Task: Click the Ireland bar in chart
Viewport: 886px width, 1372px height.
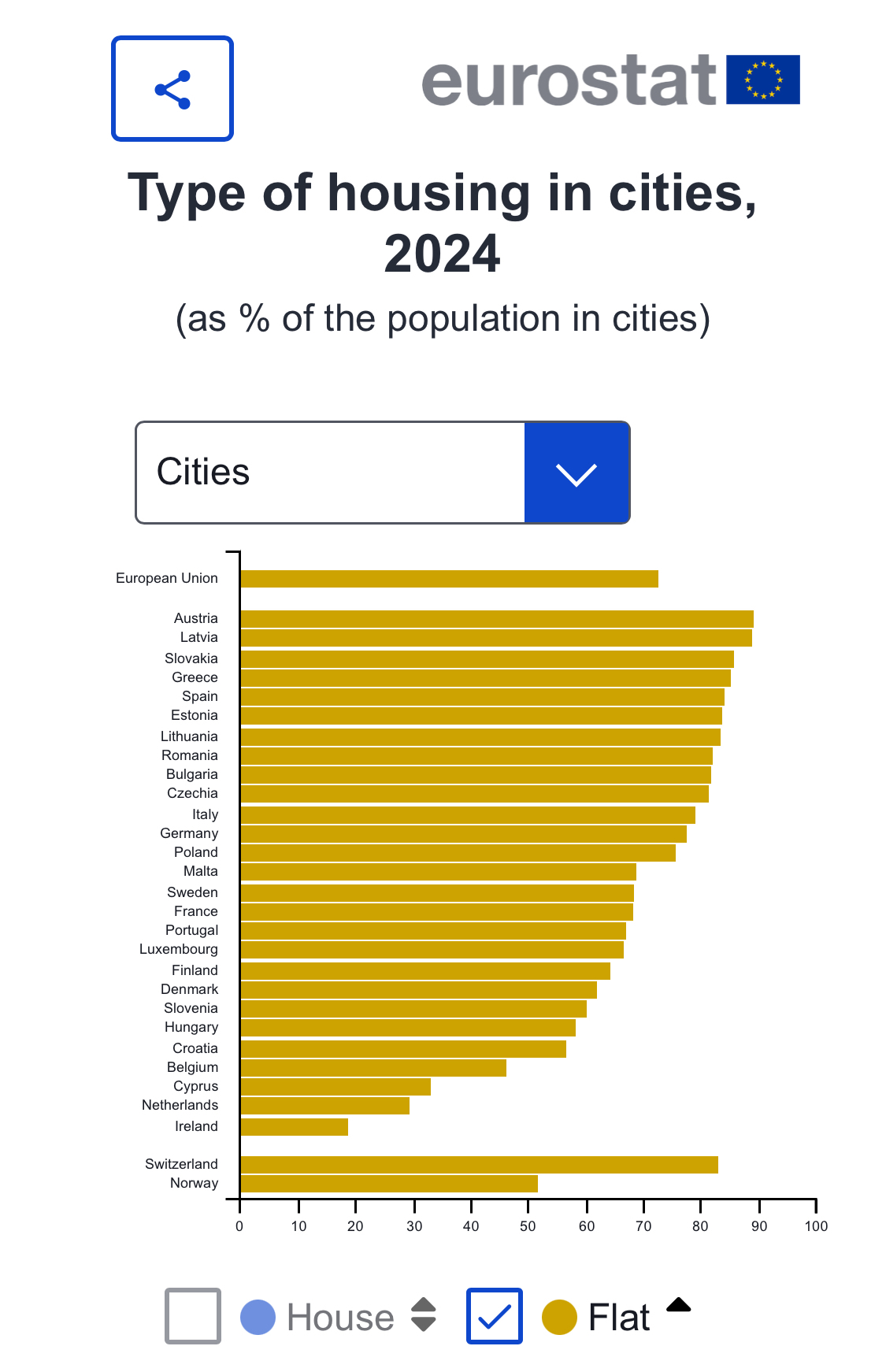Action: [294, 1127]
